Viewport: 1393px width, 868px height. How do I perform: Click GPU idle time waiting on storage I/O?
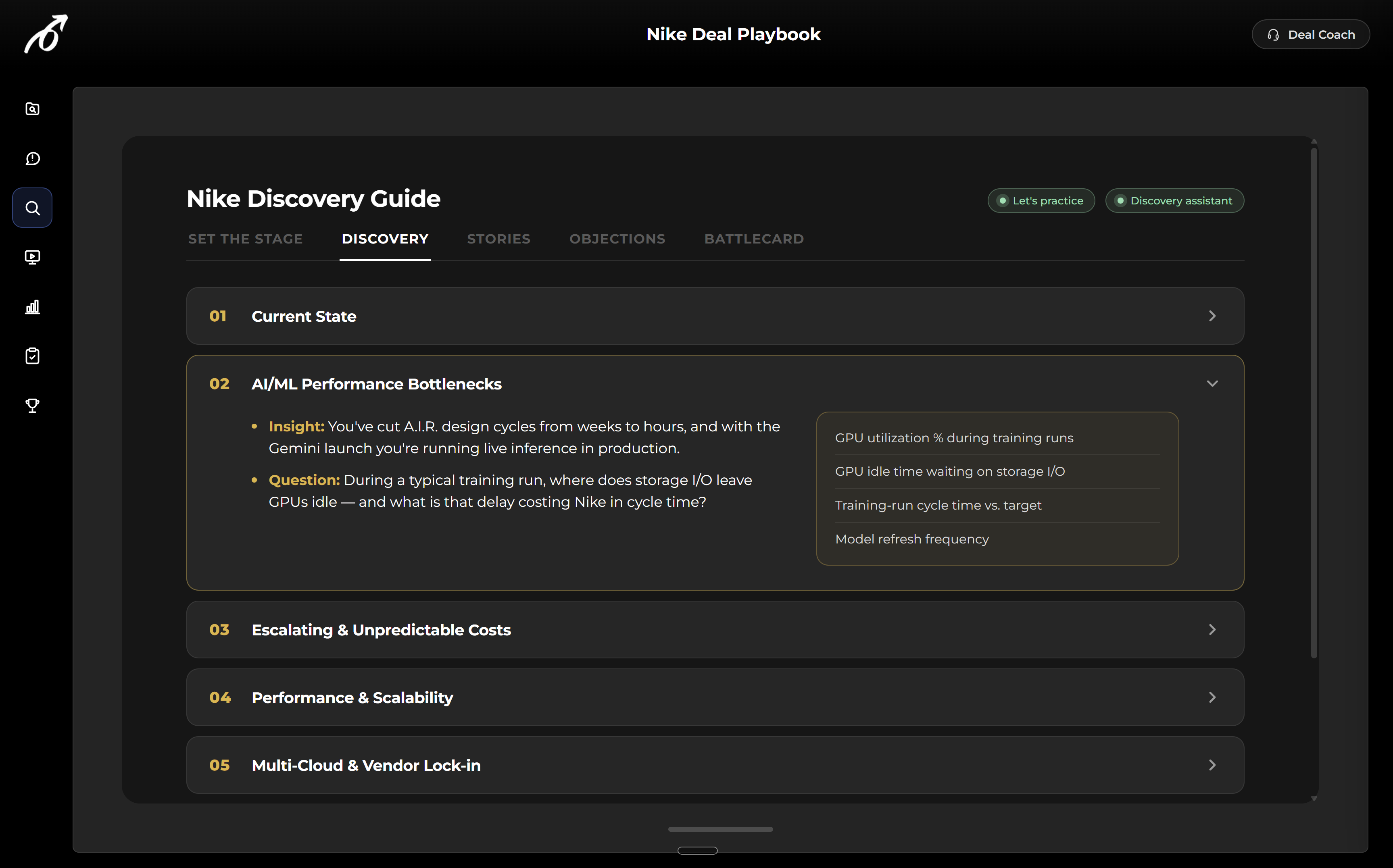click(950, 471)
